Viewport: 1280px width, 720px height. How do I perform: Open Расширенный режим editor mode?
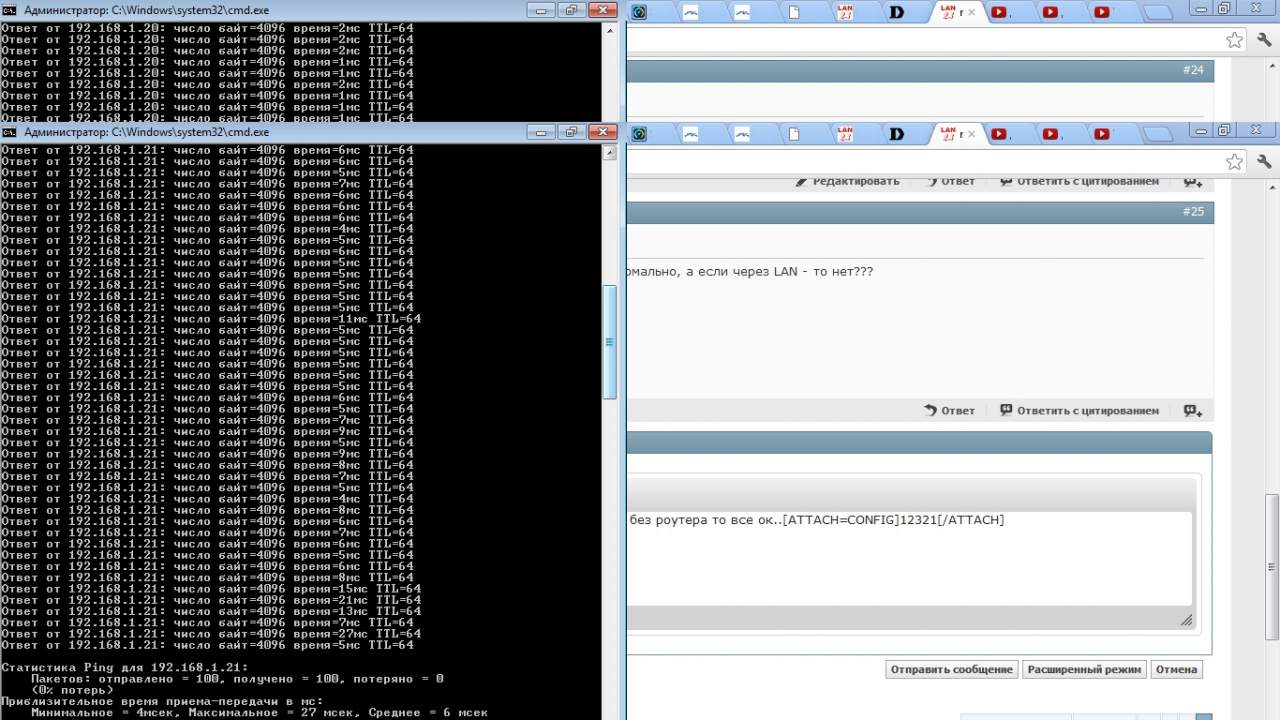1084,670
